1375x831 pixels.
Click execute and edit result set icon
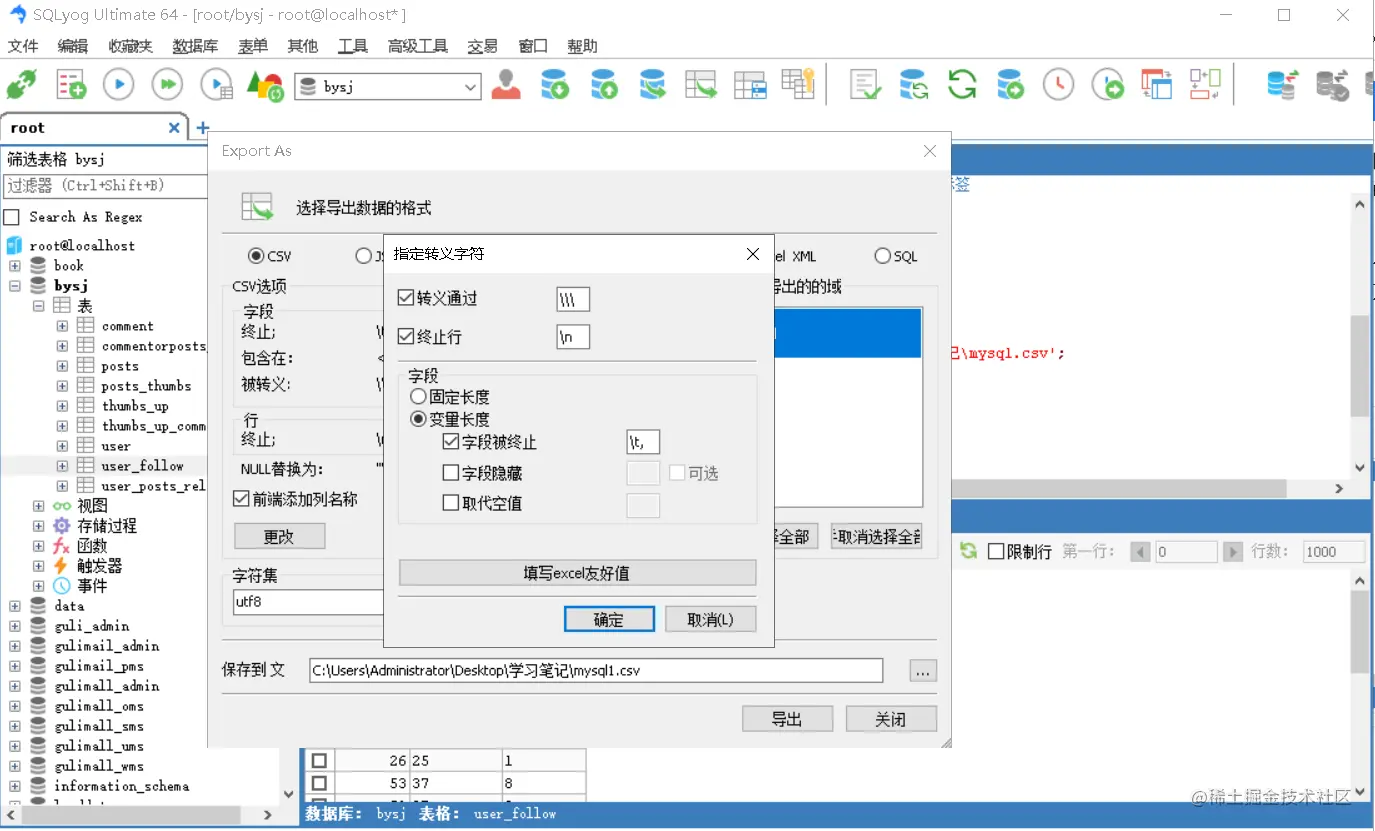point(217,85)
